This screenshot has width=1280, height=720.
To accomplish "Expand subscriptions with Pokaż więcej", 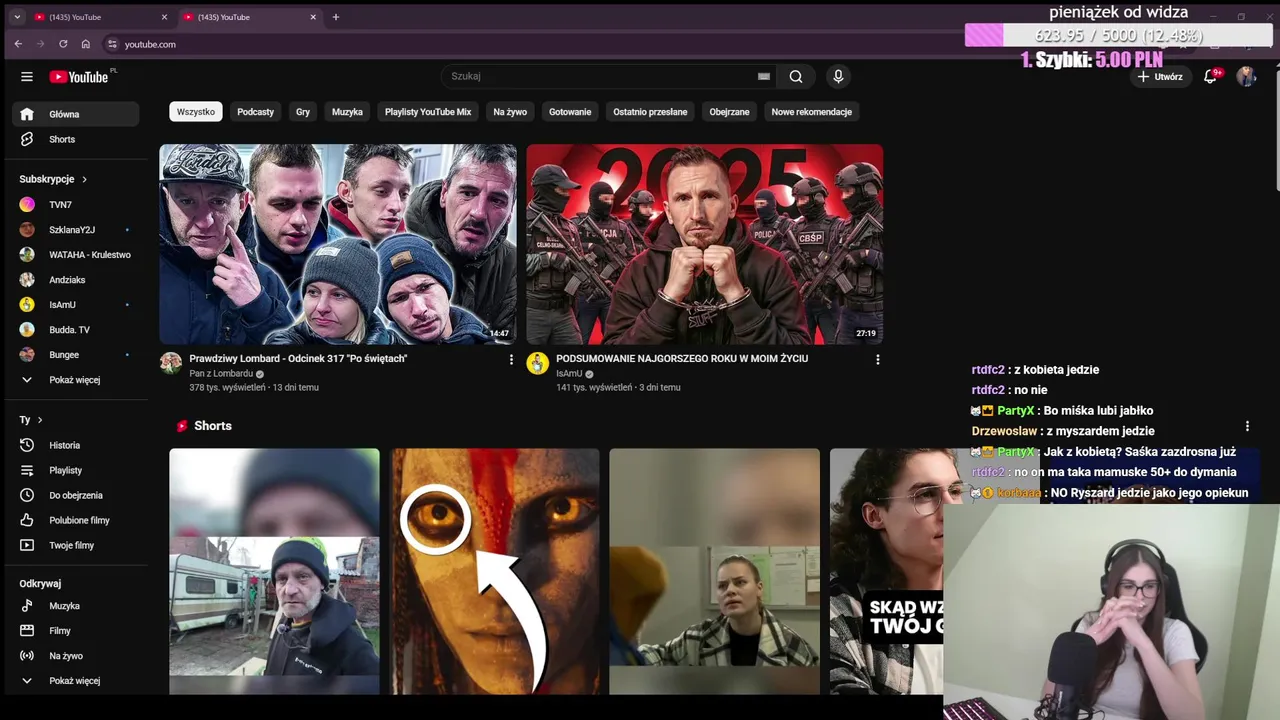I will click(75, 379).
